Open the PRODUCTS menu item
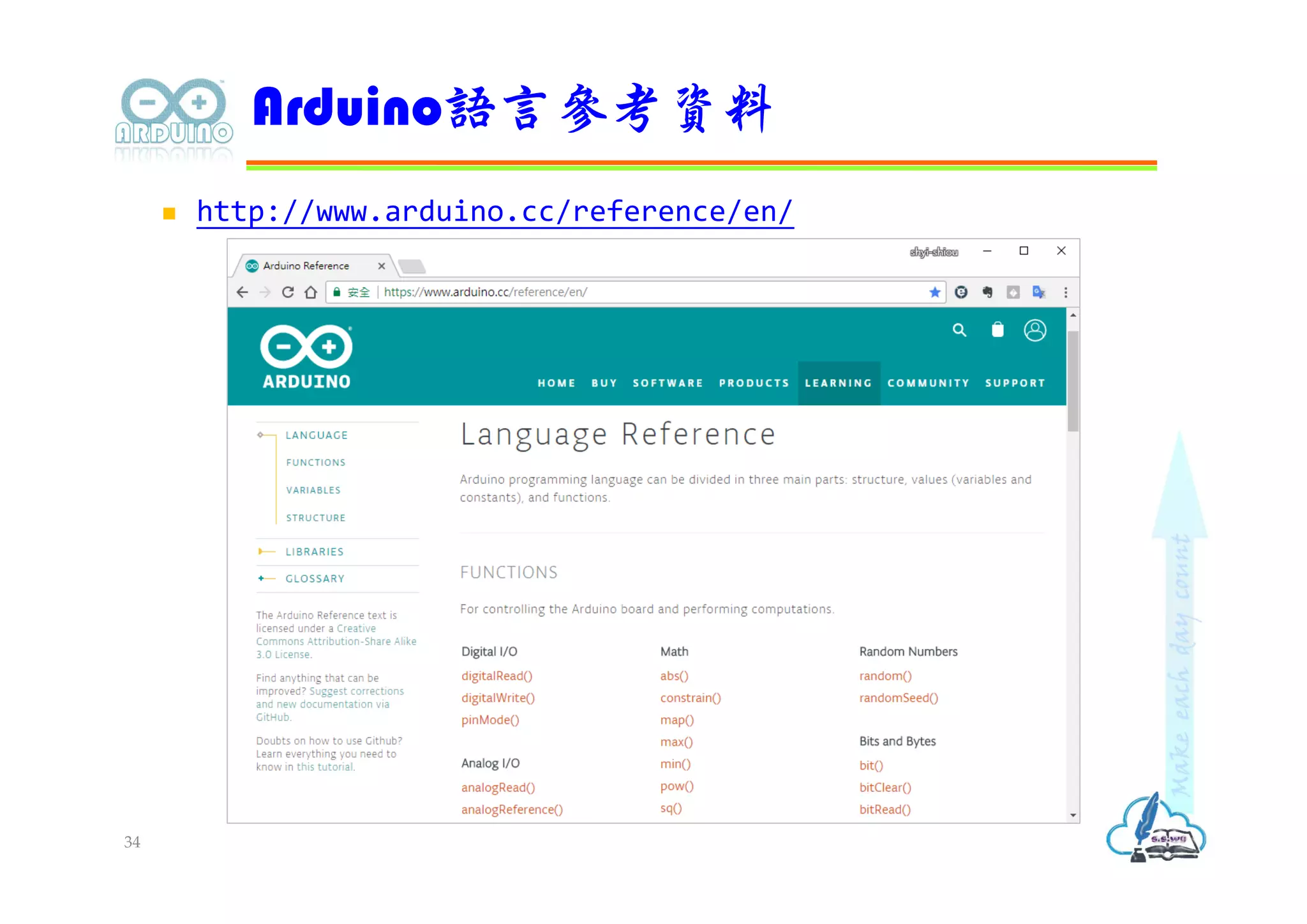Viewport: 1307px width, 924px height. [754, 383]
